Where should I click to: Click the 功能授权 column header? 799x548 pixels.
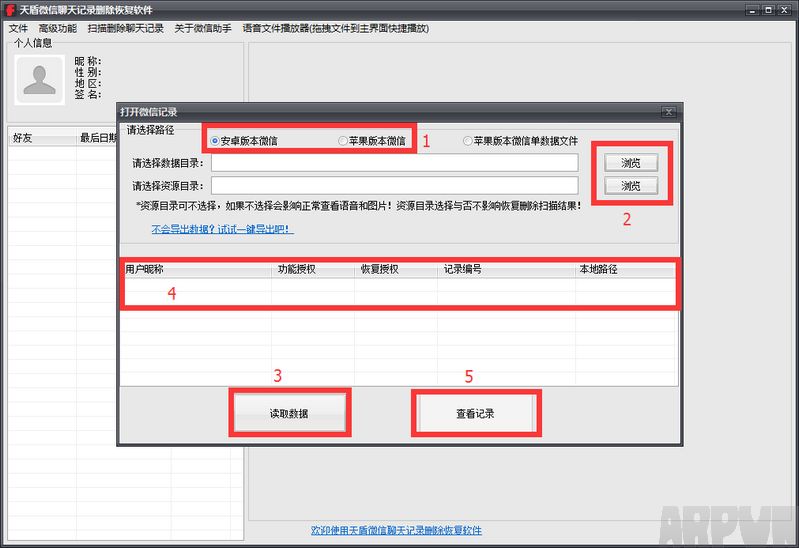pyautogui.click(x=313, y=269)
